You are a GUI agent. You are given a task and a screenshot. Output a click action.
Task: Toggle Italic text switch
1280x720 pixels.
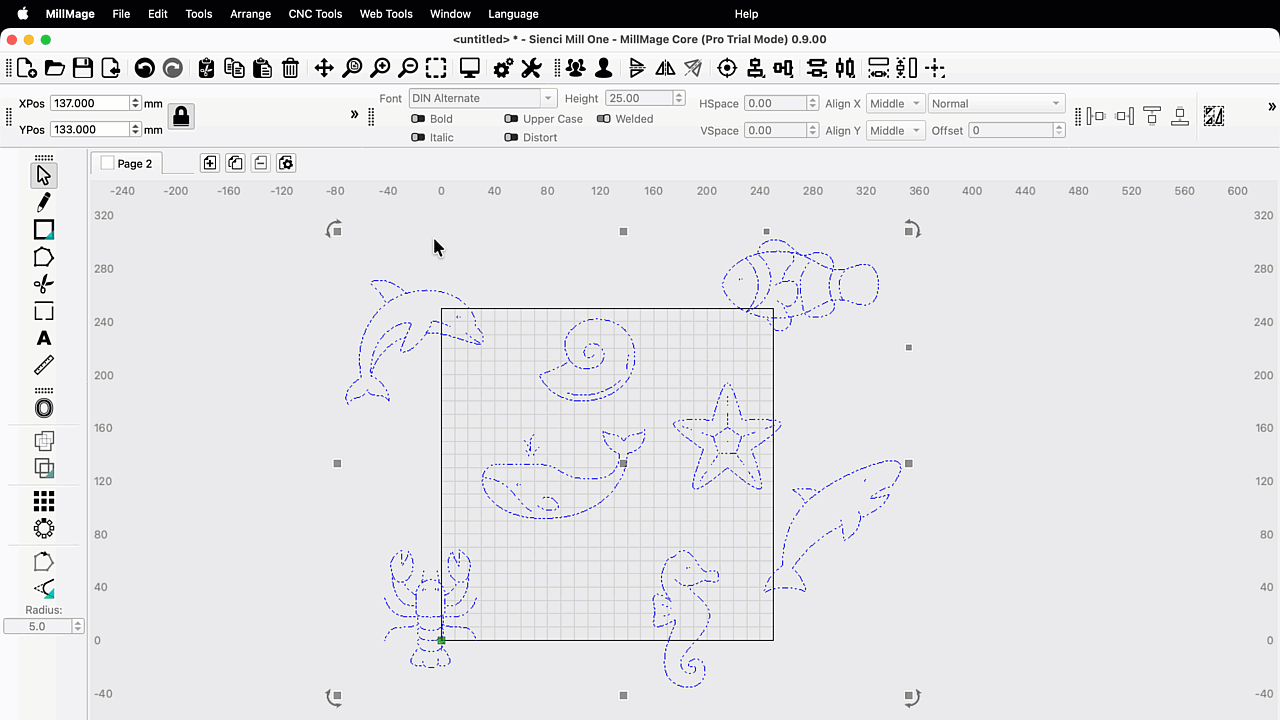[418, 138]
